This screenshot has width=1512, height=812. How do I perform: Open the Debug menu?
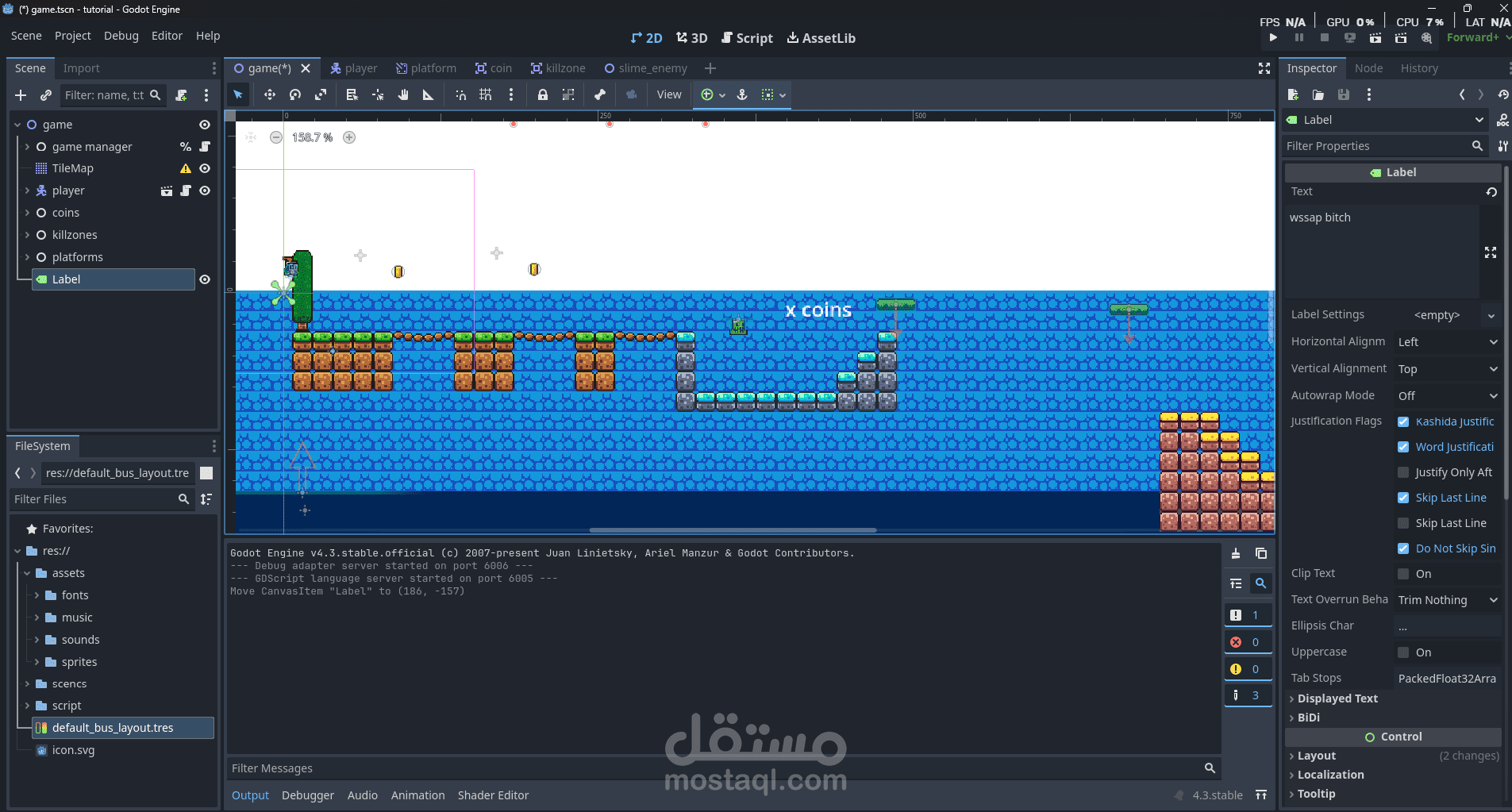point(121,36)
